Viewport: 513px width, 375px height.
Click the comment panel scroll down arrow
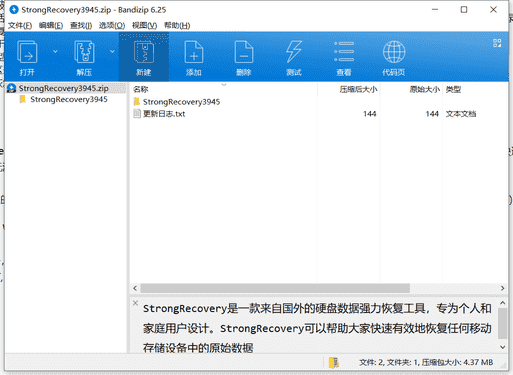(503, 347)
